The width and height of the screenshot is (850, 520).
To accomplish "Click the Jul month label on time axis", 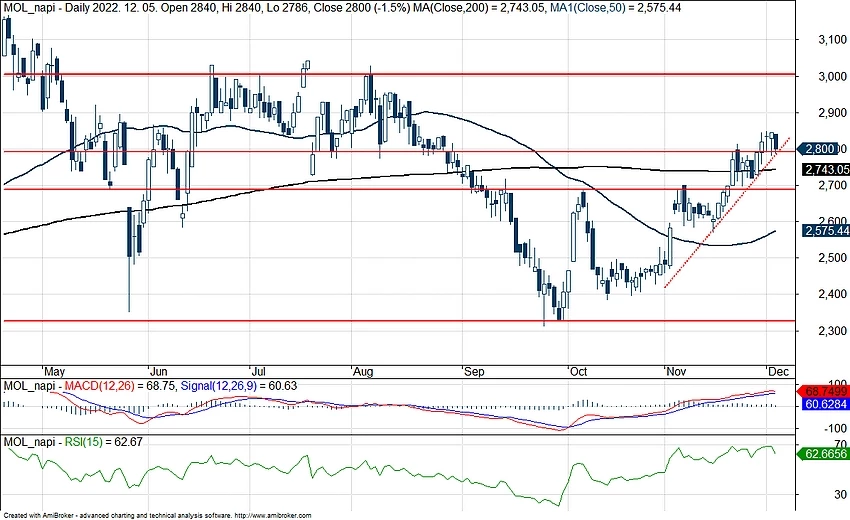I will 259,371.
